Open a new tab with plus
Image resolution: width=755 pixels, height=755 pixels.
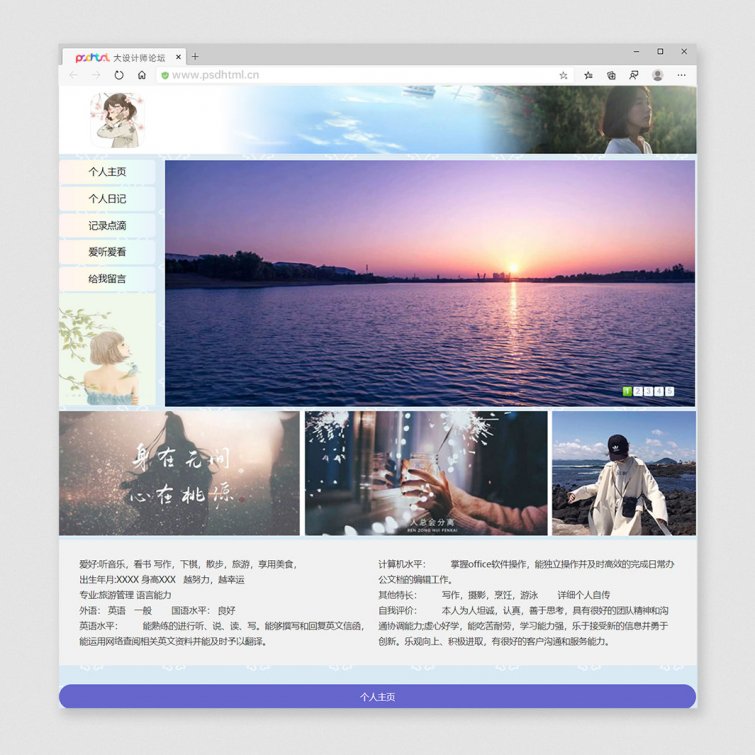click(x=195, y=57)
